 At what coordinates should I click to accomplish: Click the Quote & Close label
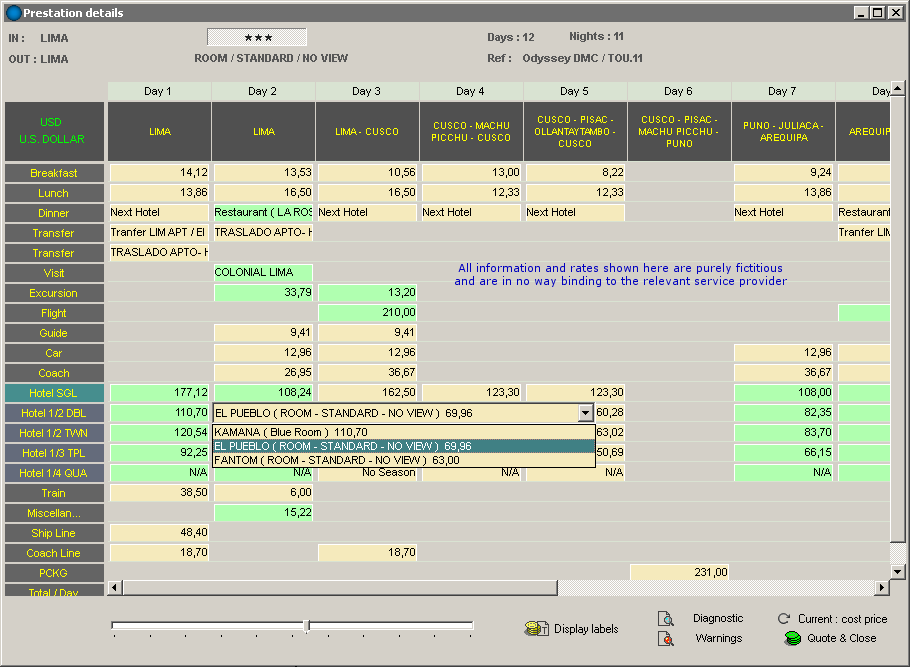(x=841, y=638)
